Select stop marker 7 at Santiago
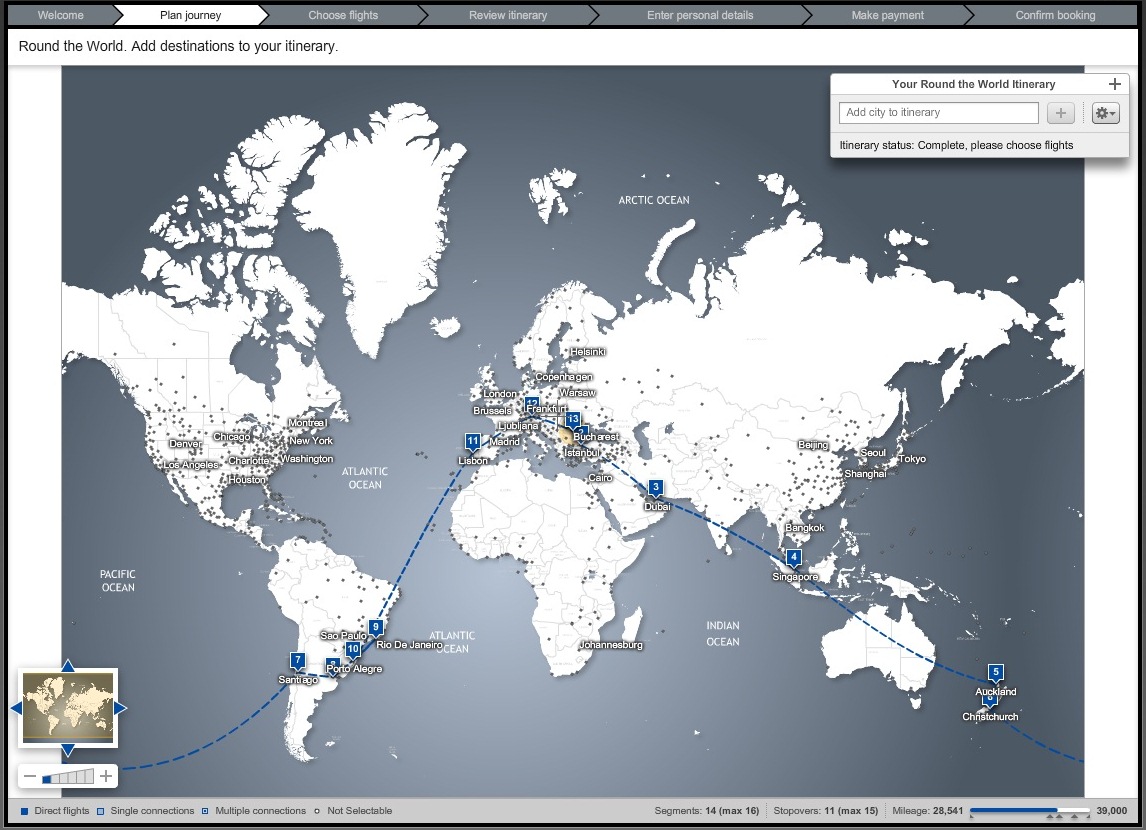The image size is (1146, 830). click(297, 660)
